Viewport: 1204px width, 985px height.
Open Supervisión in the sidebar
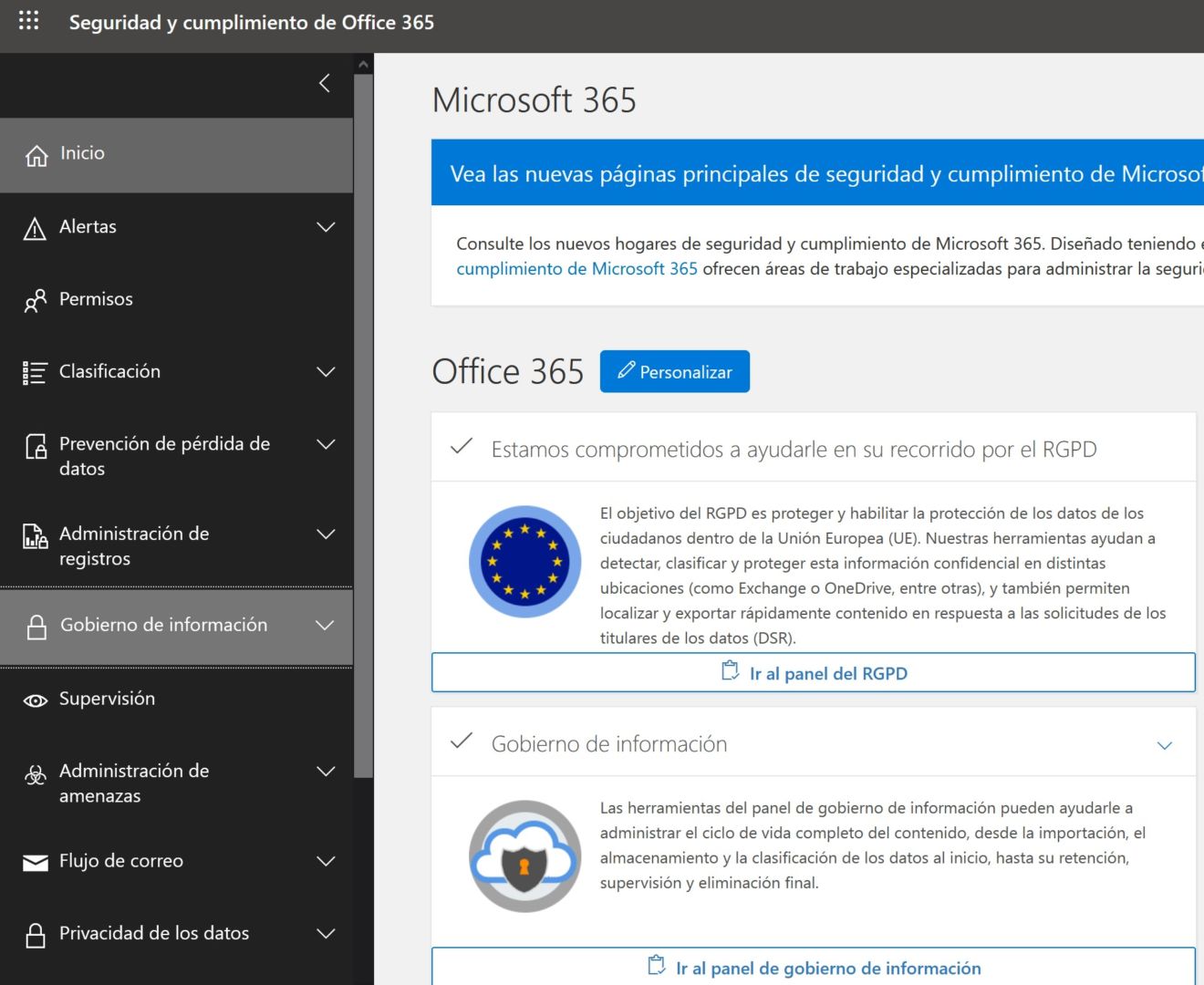pyautogui.click(x=176, y=700)
